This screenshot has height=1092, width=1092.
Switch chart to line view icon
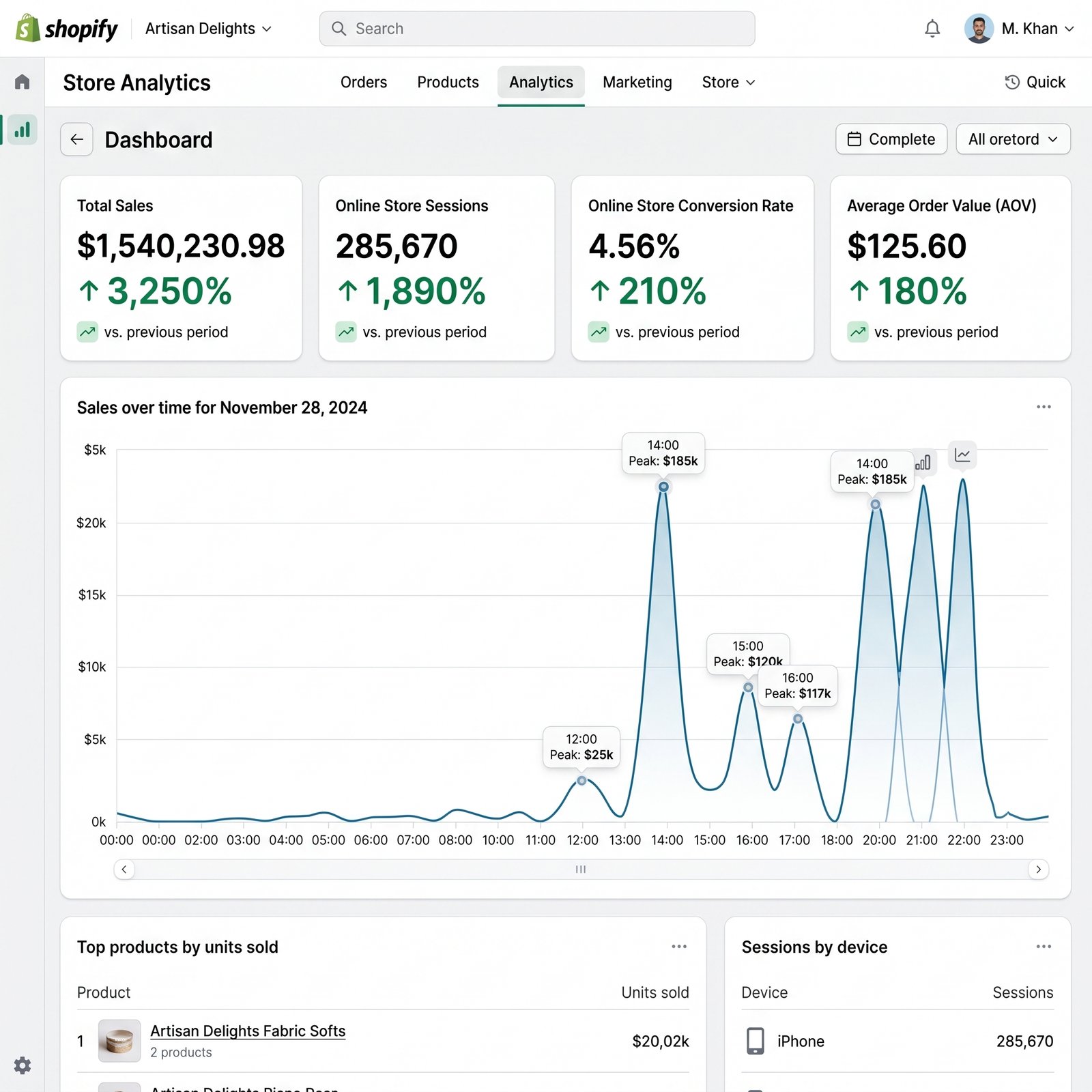[962, 455]
